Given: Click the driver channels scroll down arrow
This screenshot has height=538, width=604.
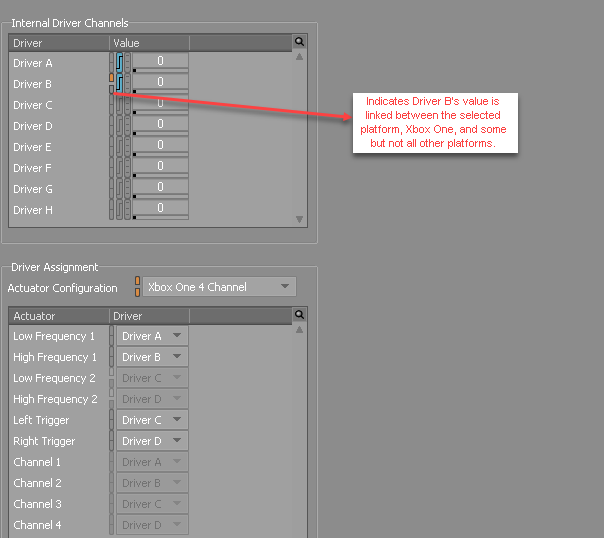Looking at the screenshot, I should [299, 219].
